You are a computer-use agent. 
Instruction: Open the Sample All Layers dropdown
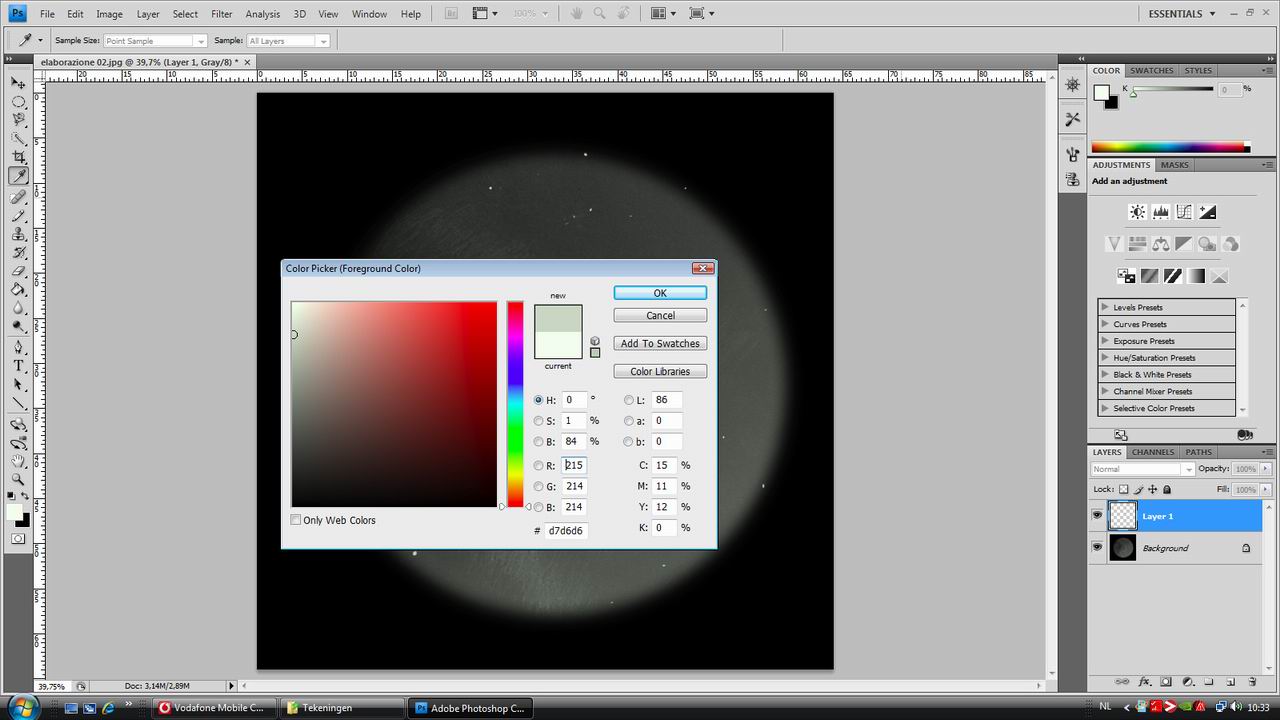[x=288, y=41]
